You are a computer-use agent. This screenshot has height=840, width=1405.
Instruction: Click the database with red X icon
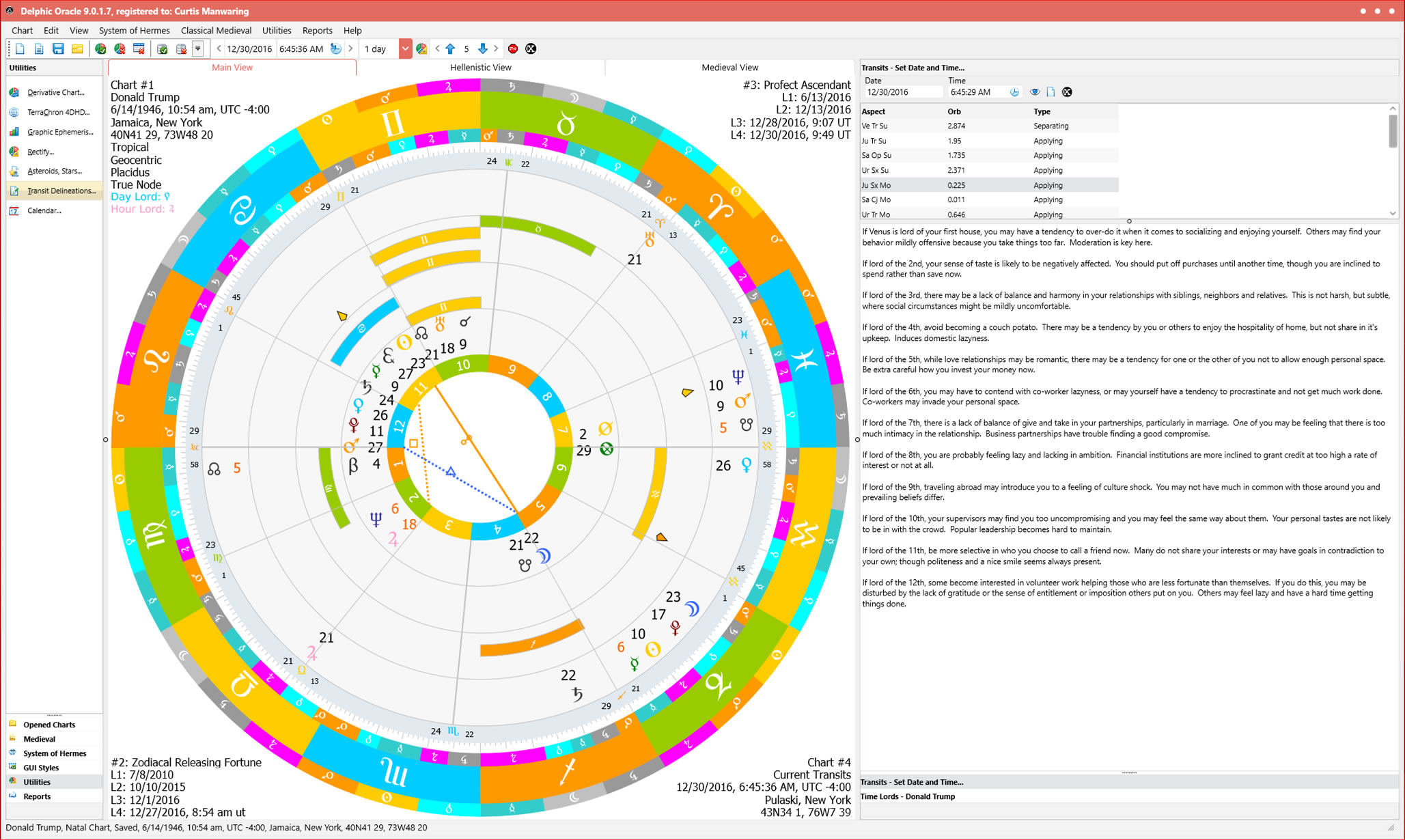point(181,49)
